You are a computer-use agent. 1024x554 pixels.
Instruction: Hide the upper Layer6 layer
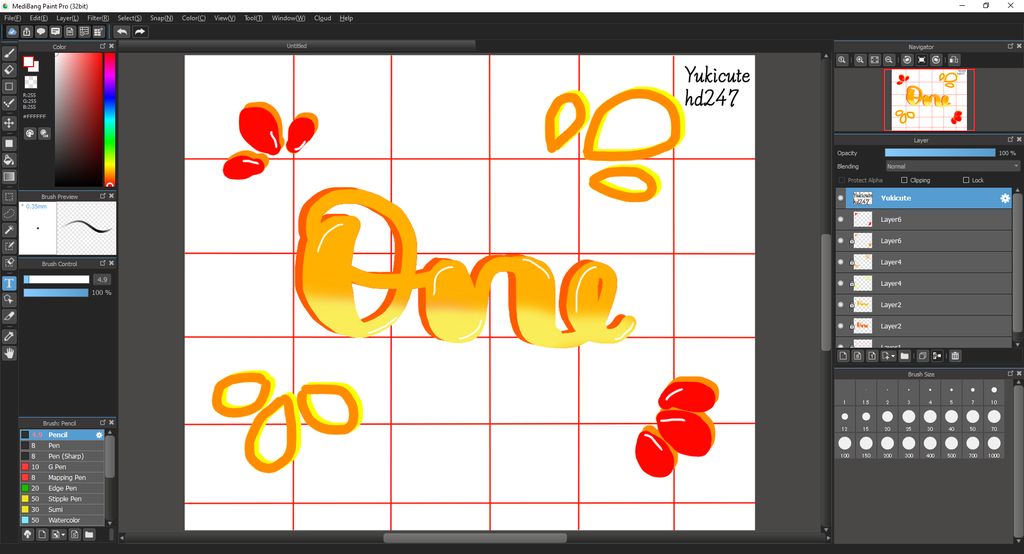pyautogui.click(x=840, y=220)
